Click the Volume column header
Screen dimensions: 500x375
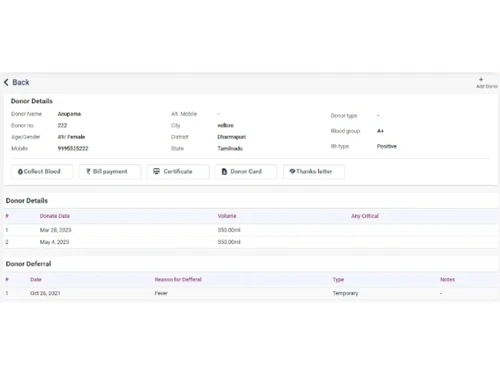[227, 216]
